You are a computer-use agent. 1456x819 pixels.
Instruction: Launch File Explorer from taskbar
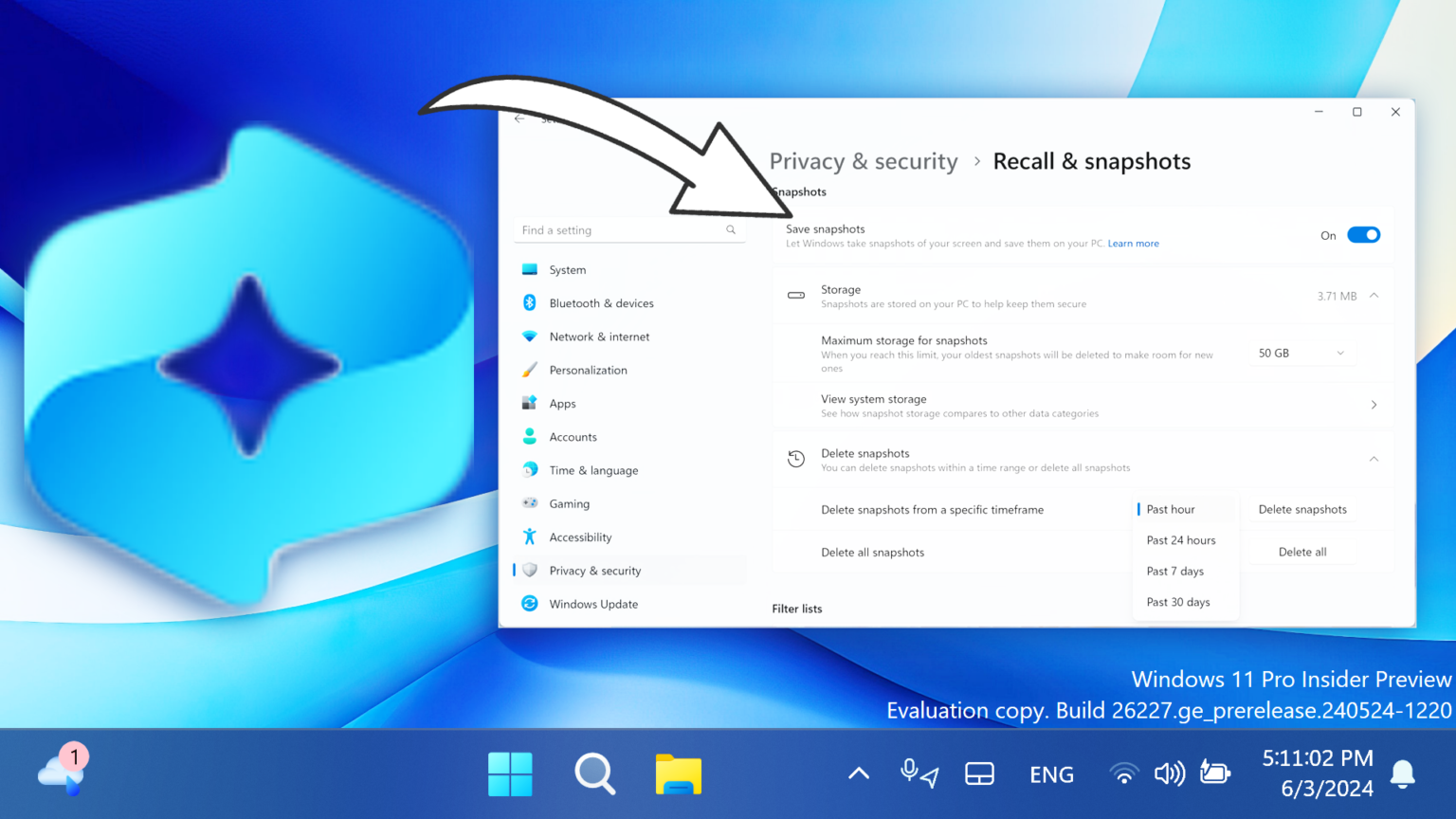click(x=679, y=773)
